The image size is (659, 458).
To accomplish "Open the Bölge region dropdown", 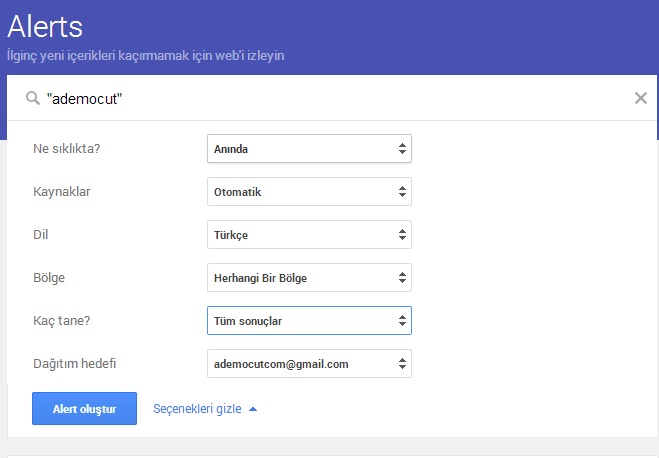I will pyautogui.click(x=309, y=277).
